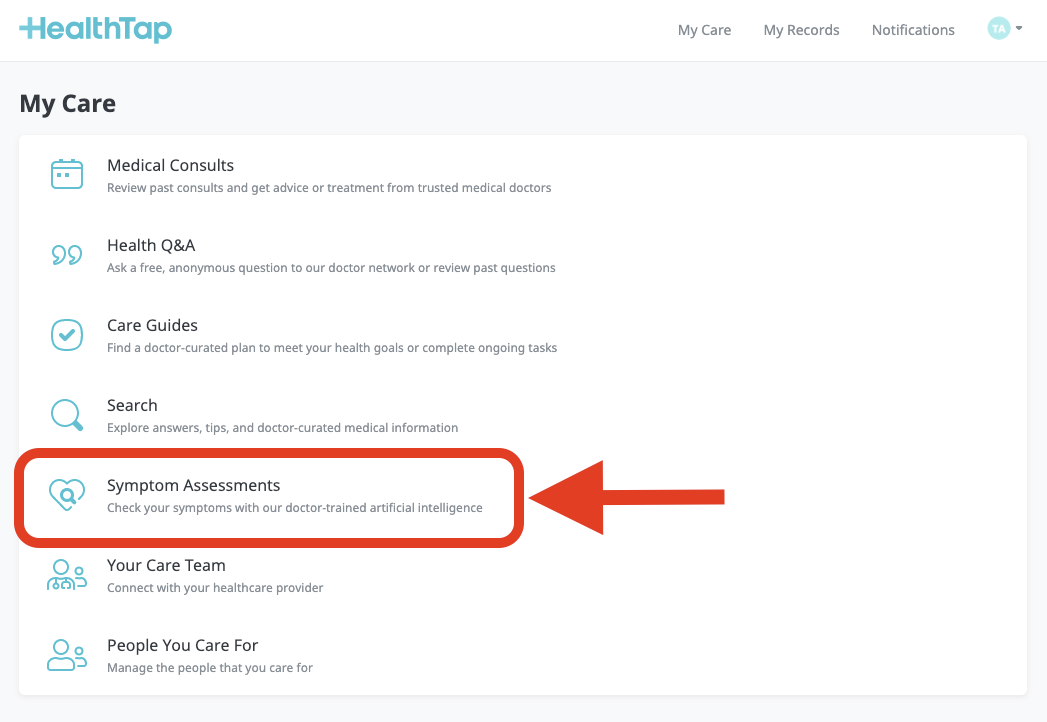Click the Medical Consults calendar icon
1047x722 pixels.
[67, 175]
